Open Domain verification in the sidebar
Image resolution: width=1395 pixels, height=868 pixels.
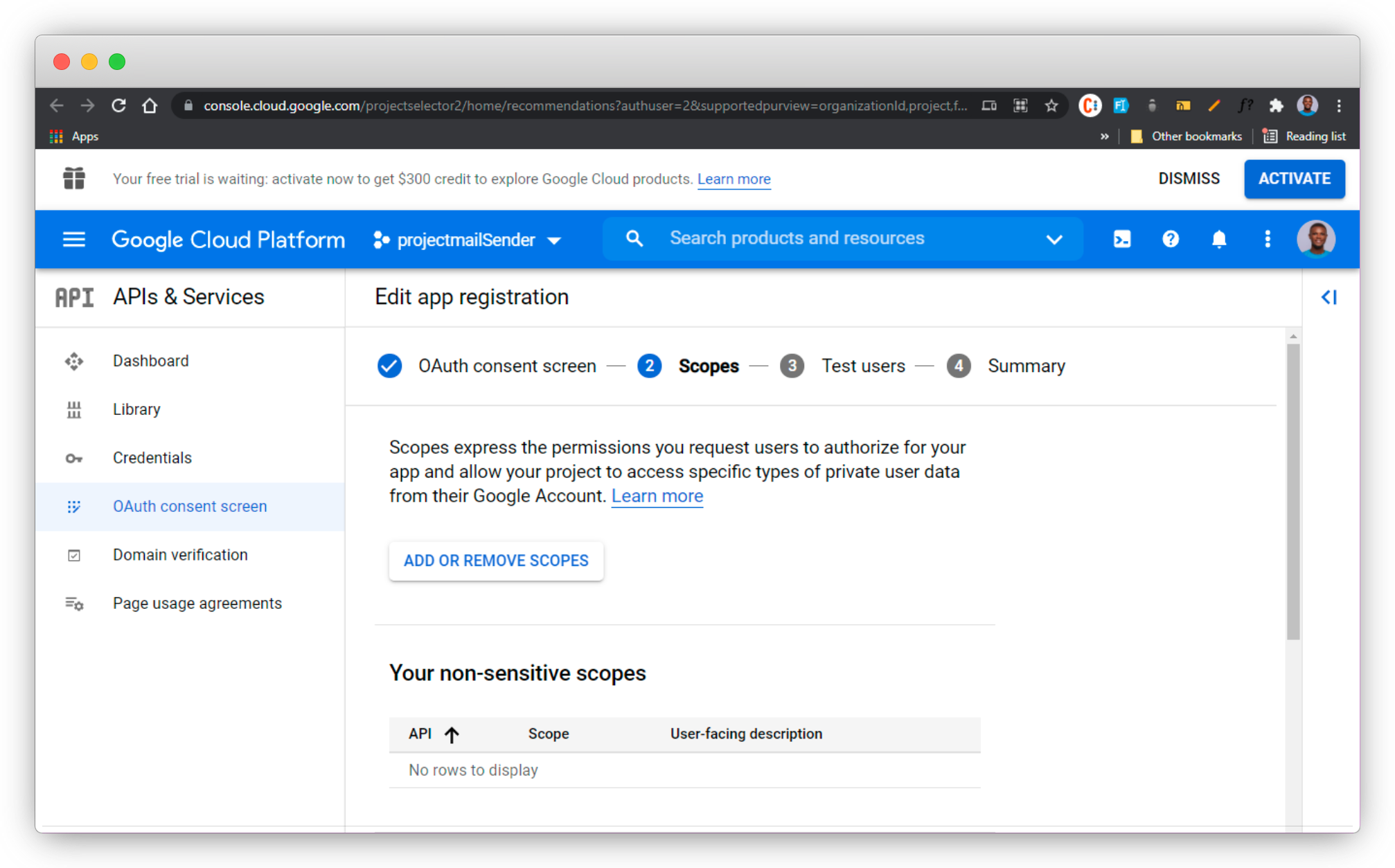(190, 555)
